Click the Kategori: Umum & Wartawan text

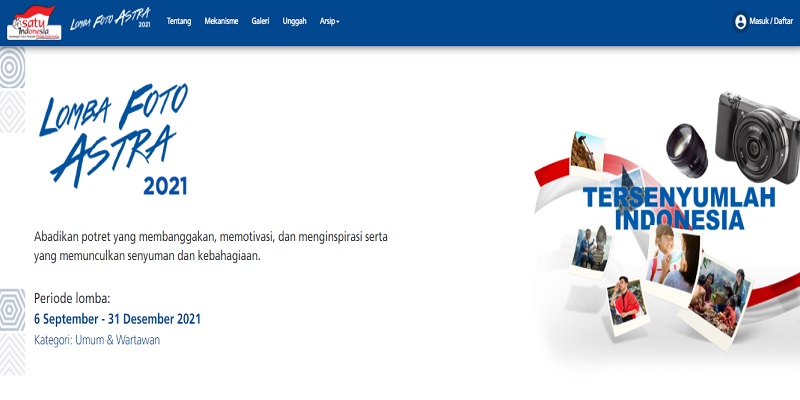pos(97,340)
